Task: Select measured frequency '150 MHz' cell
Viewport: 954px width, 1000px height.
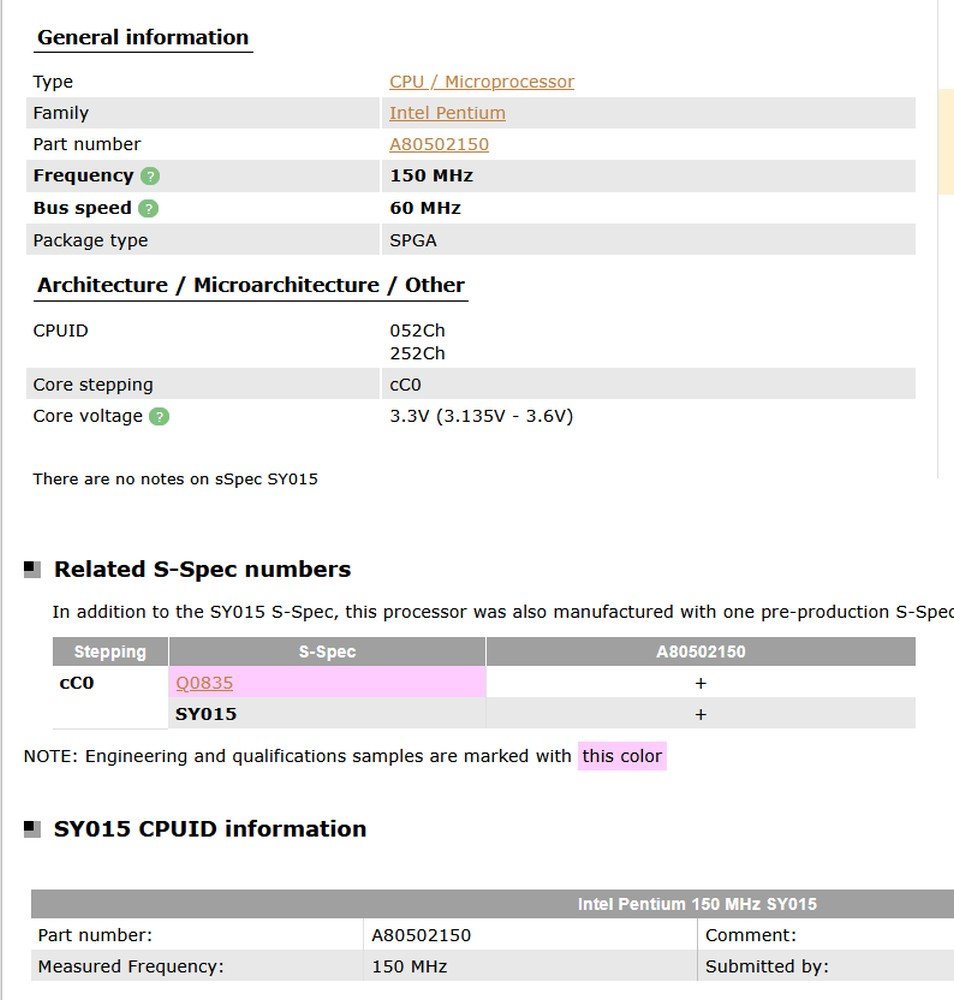Action: pos(409,966)
